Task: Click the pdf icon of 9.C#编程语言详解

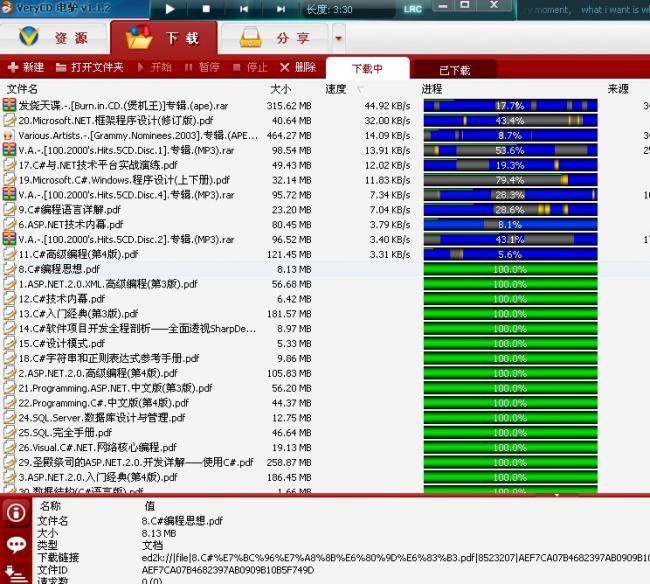Action: click(x=9, y=209)
